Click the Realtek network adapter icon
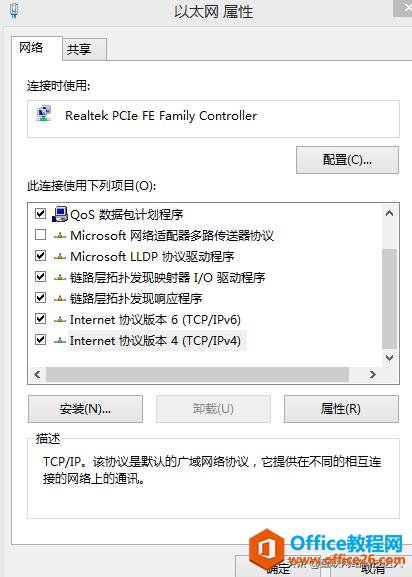This screenshot has height=577, width=412. point(44,114)
